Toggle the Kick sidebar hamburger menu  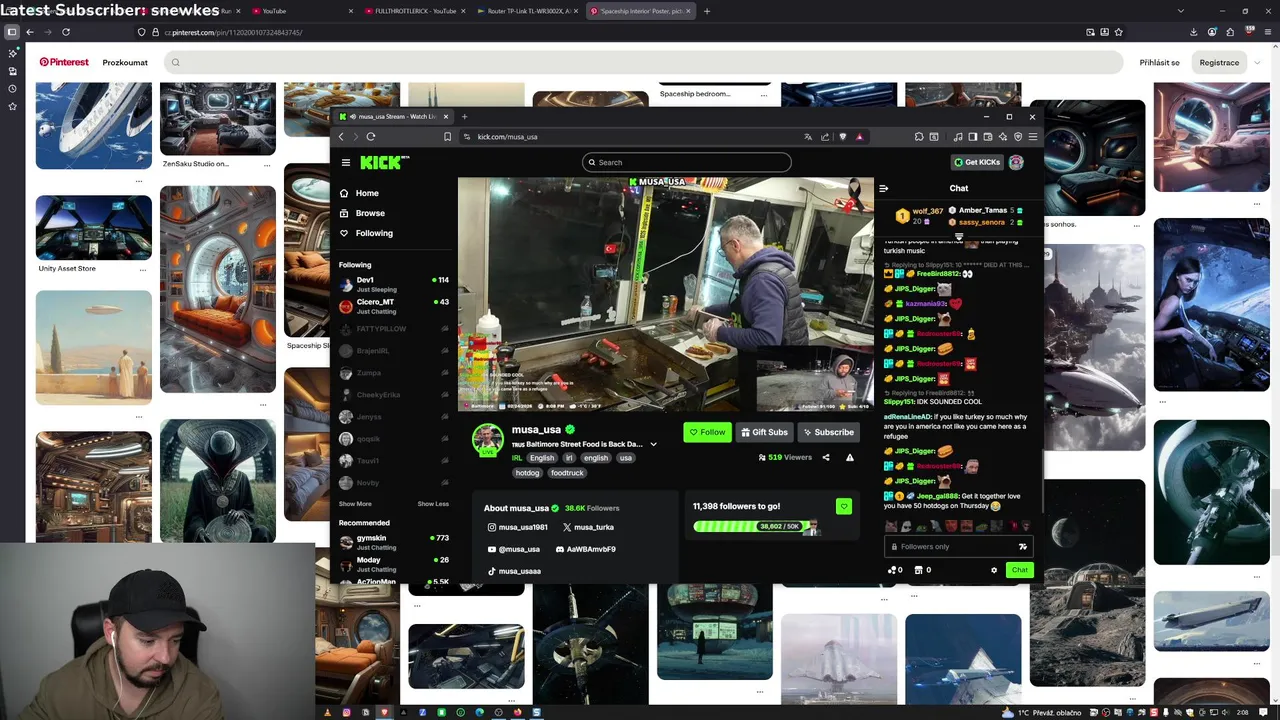[346, 162]
